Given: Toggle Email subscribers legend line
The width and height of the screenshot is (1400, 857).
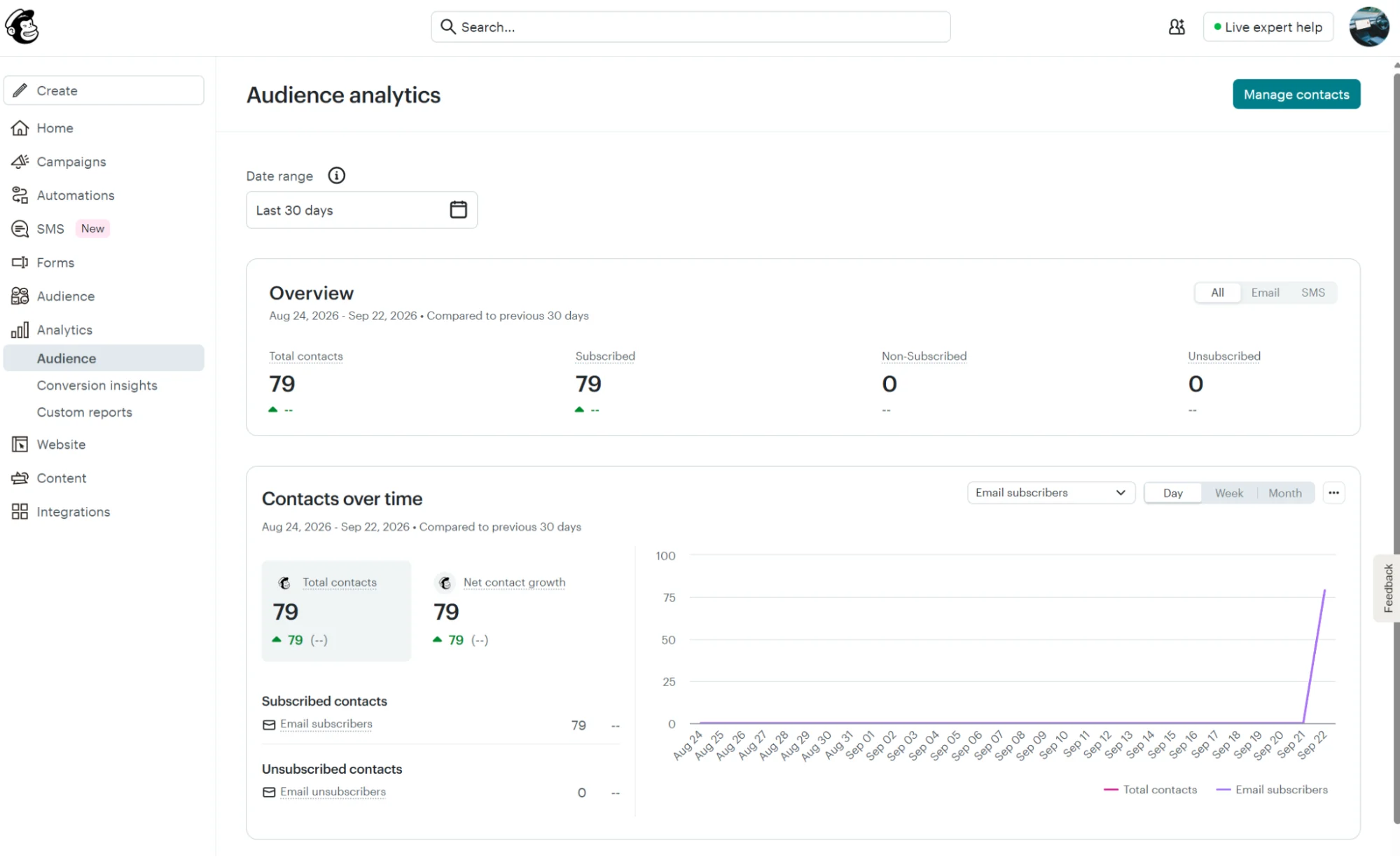Looking at the screenshot, I should 1272,790.
